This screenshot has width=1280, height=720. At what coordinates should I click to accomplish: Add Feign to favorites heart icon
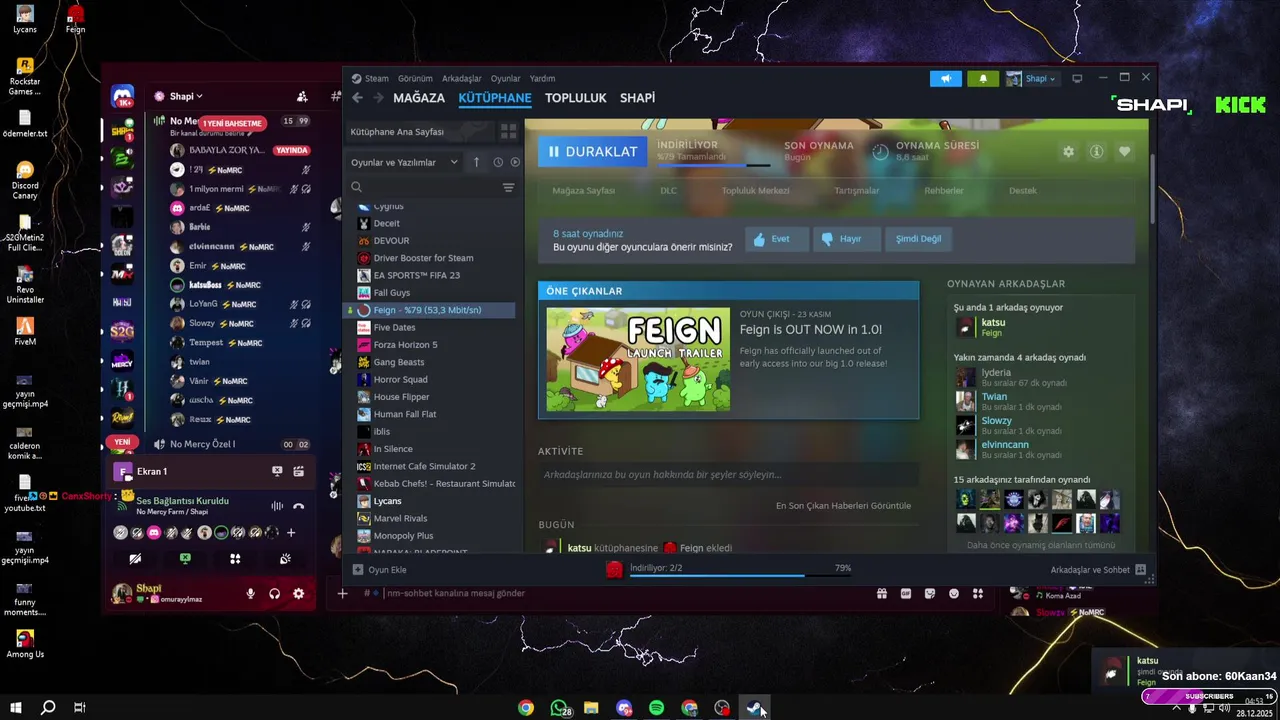(1124, 151)
